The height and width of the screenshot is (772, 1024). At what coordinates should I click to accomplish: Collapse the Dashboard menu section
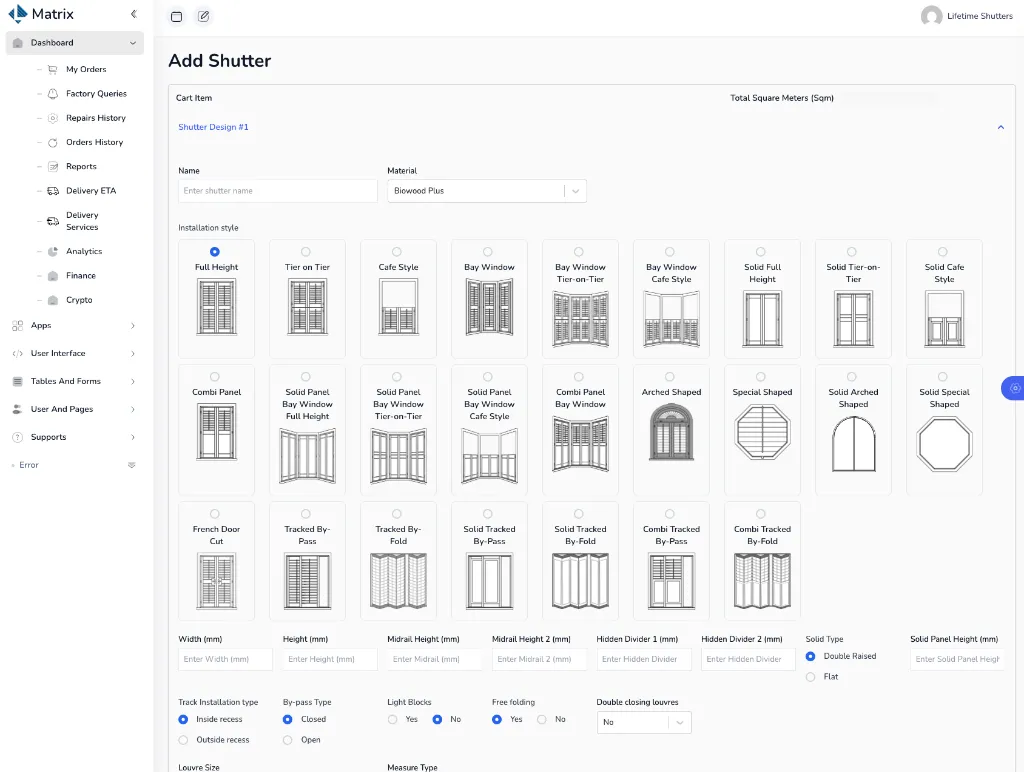(x=133, y=43)
